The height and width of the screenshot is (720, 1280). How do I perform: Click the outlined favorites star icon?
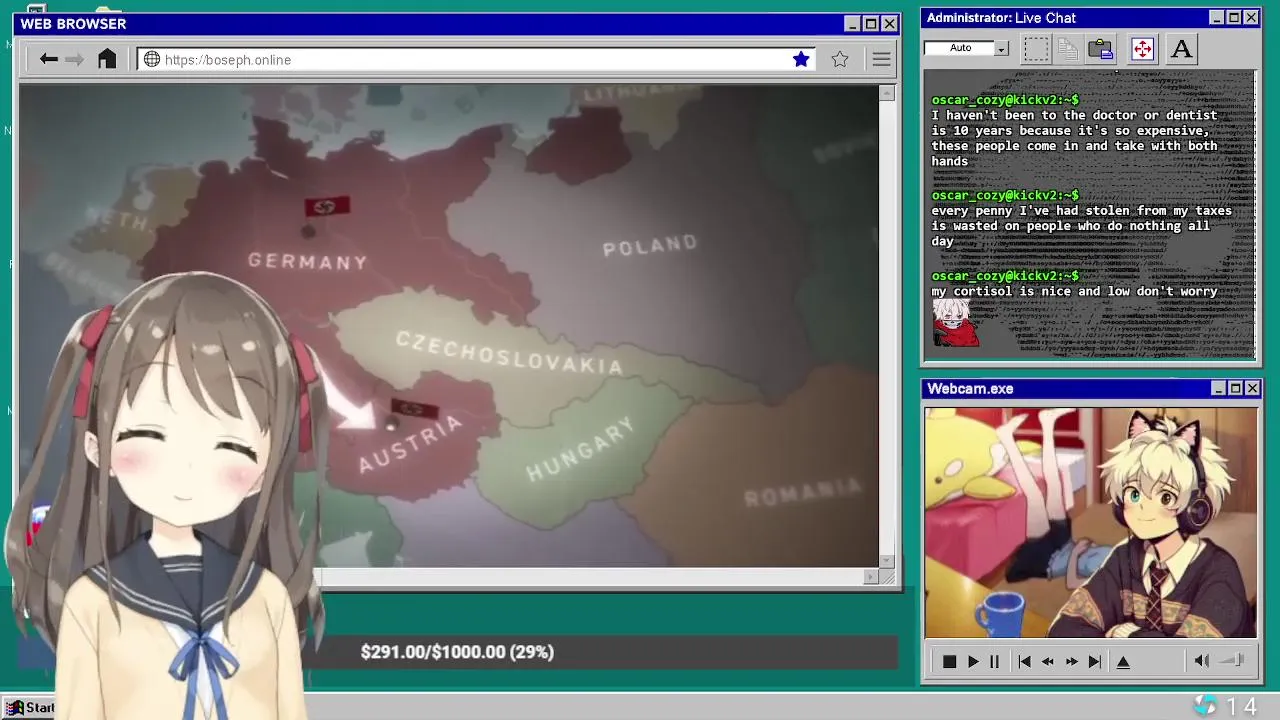(840, 59)
